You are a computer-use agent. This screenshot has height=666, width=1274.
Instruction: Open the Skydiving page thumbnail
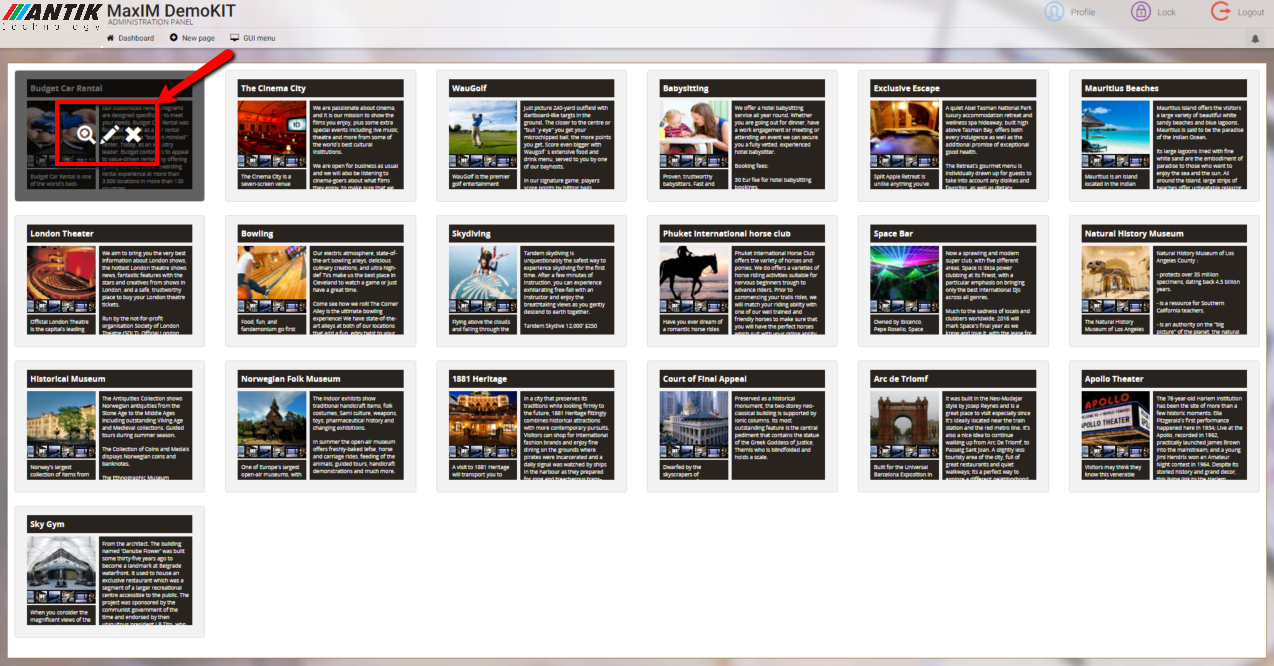531,281
